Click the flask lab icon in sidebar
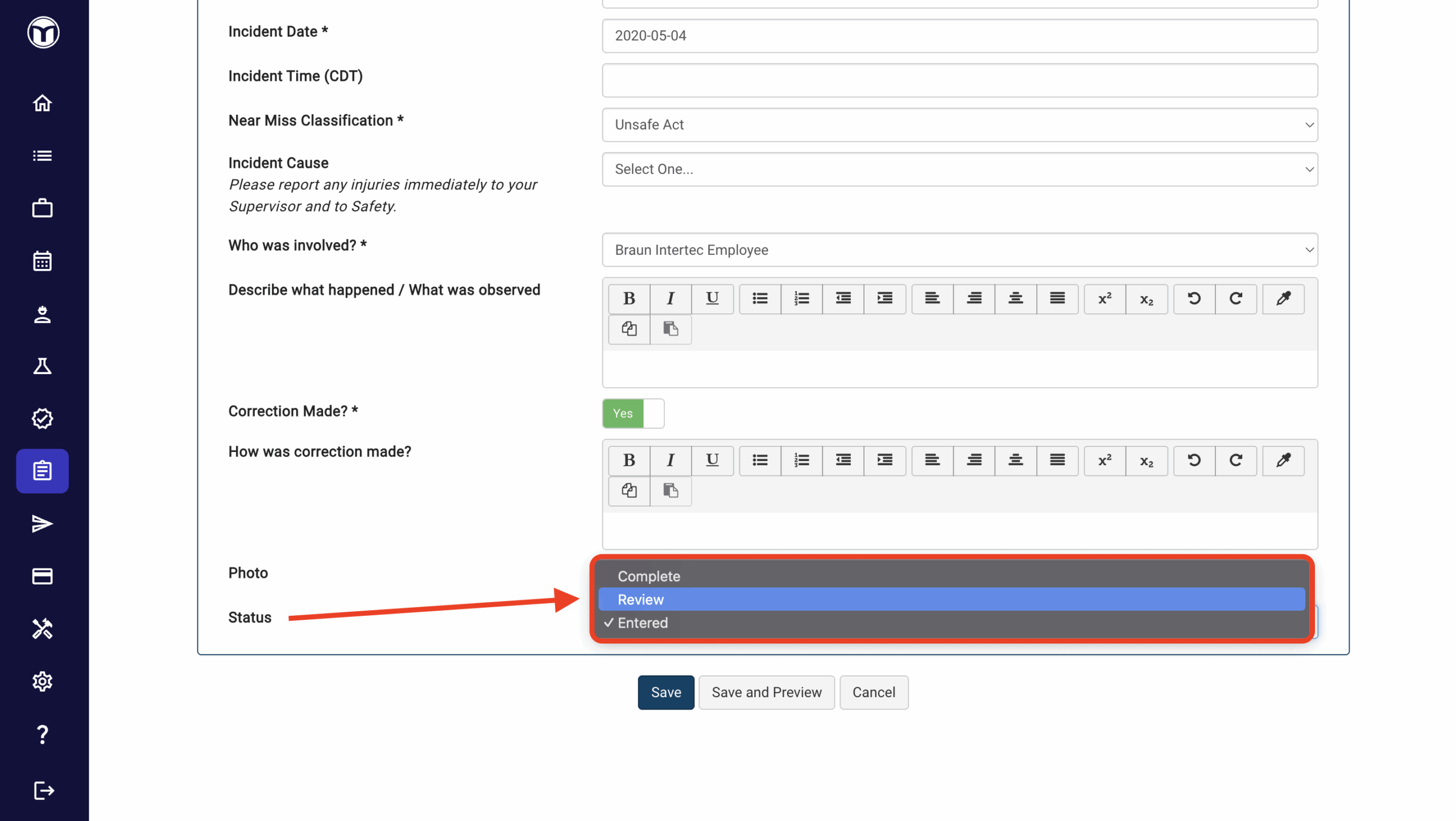Image resolution: width=1456 pixels, height=821 pixels. click(x=43, y=366)
